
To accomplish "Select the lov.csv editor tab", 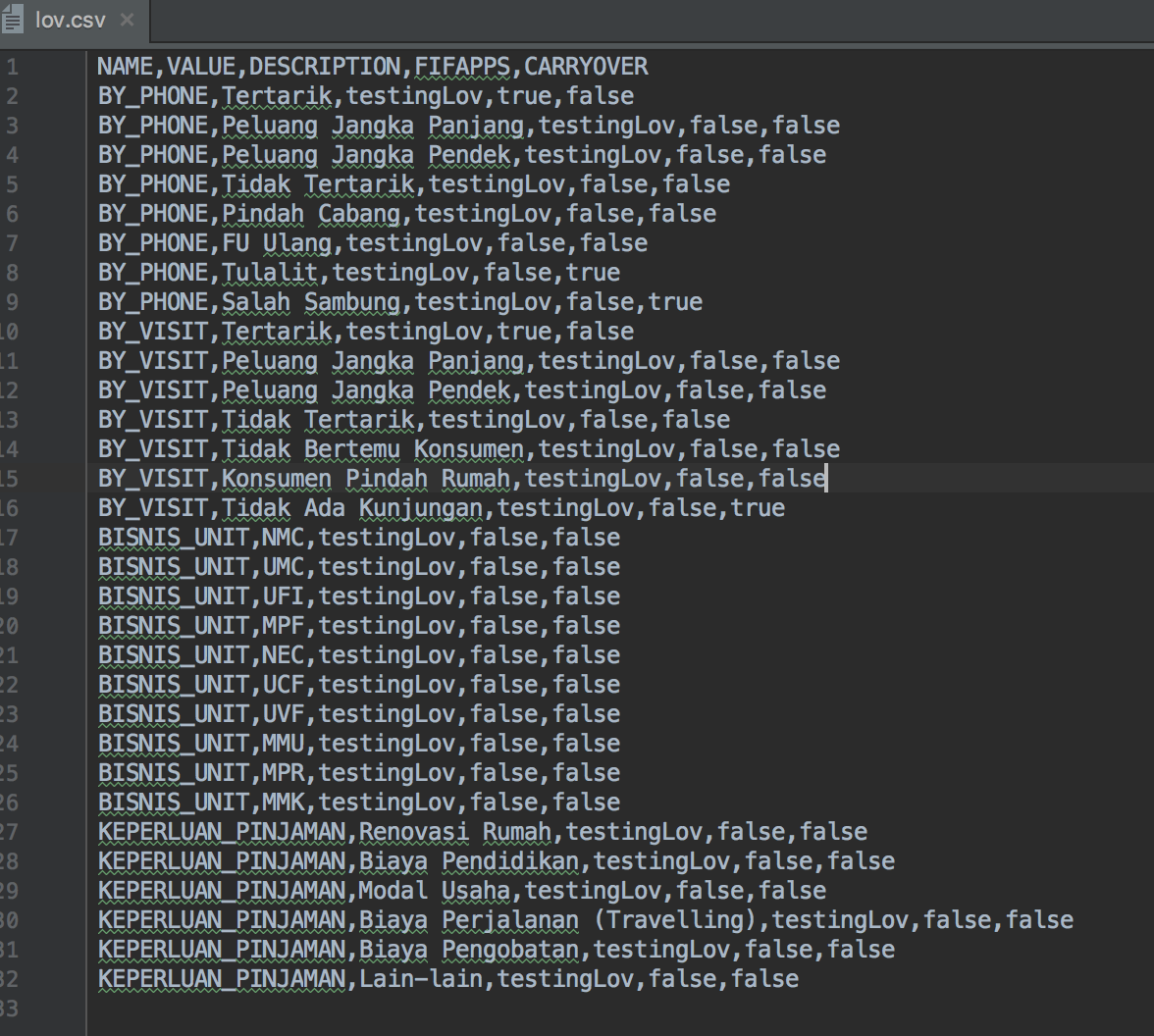I will [x=69, y=18].
